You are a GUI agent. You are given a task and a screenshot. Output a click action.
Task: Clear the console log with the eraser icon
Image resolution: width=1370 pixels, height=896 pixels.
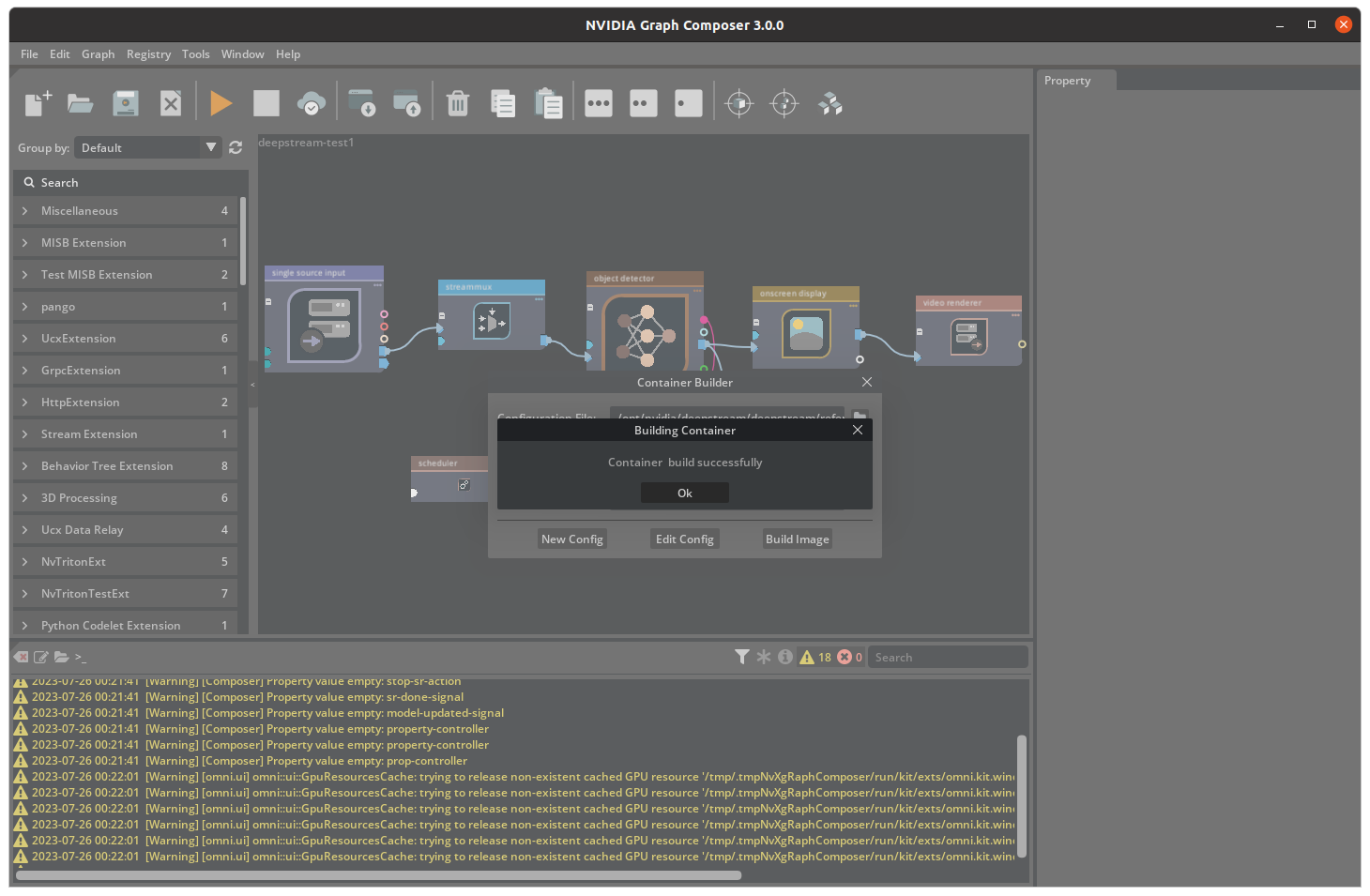22,658
